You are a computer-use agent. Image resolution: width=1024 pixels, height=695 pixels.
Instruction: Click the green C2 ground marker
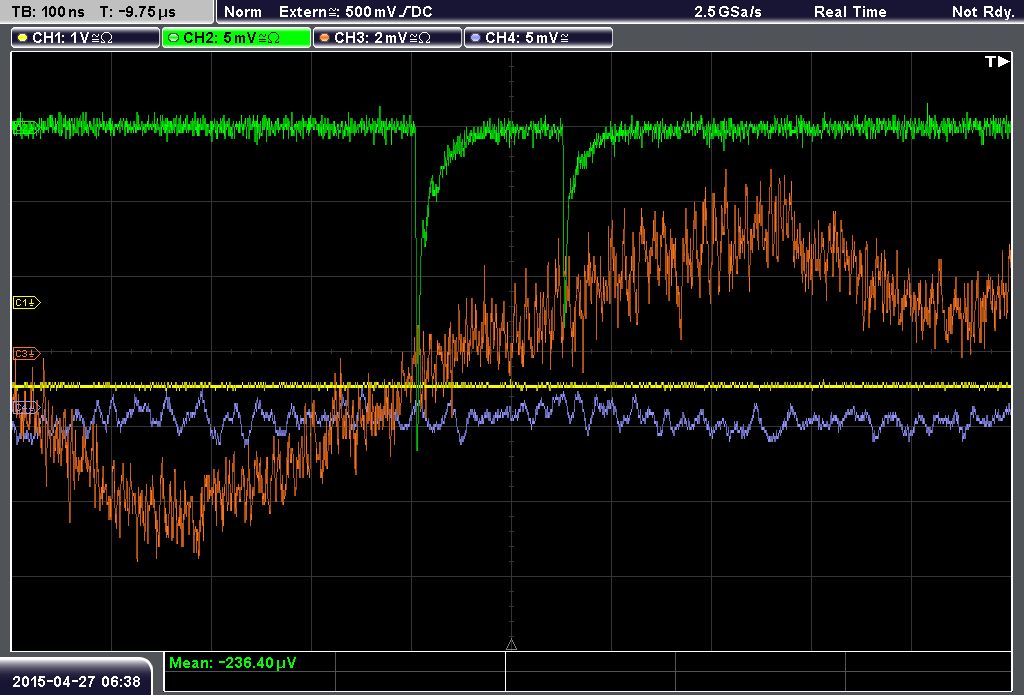click(25, 129)
